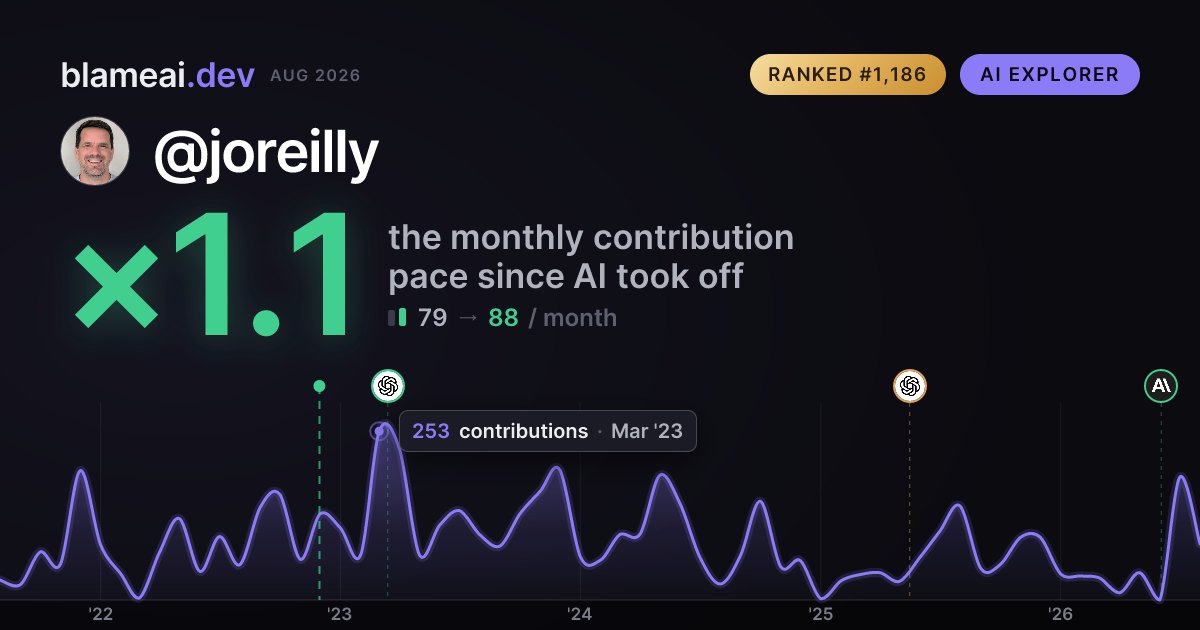Screen dimensions: 1200x630
Task: Select the '22 year axis label
Action: point(100,613)
